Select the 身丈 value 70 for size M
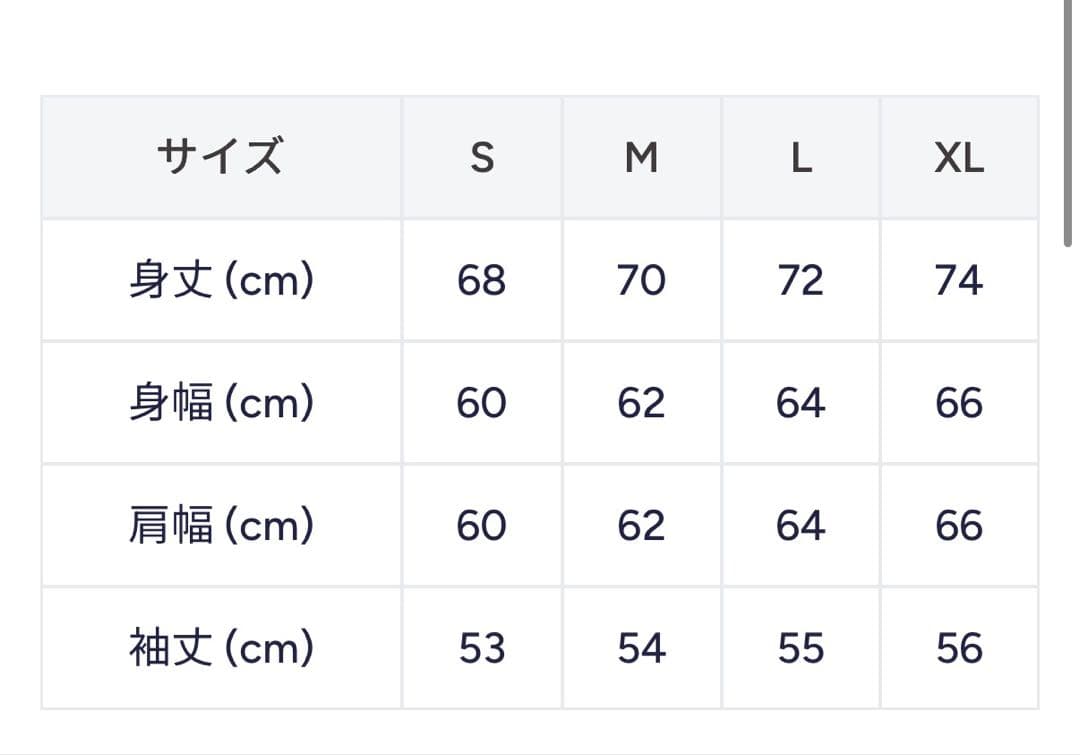1080x755 pixels. point(641,281)
